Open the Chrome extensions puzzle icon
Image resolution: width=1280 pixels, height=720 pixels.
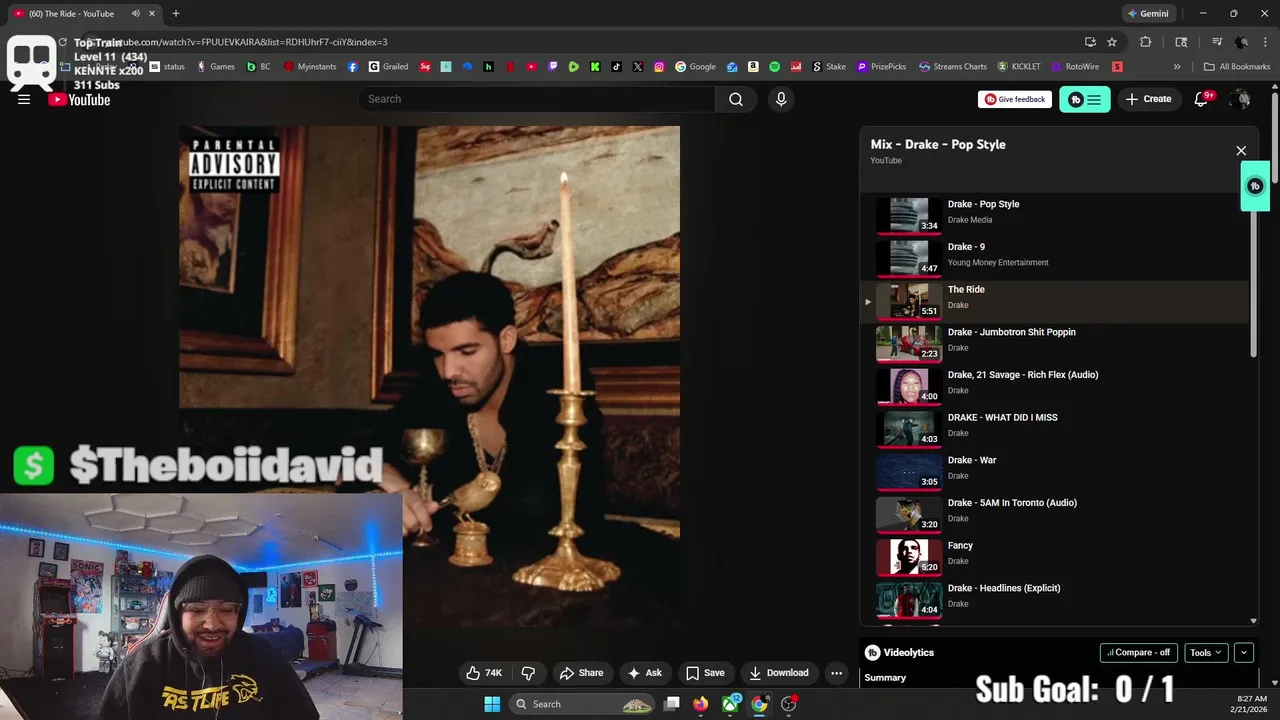point(1146,42)
